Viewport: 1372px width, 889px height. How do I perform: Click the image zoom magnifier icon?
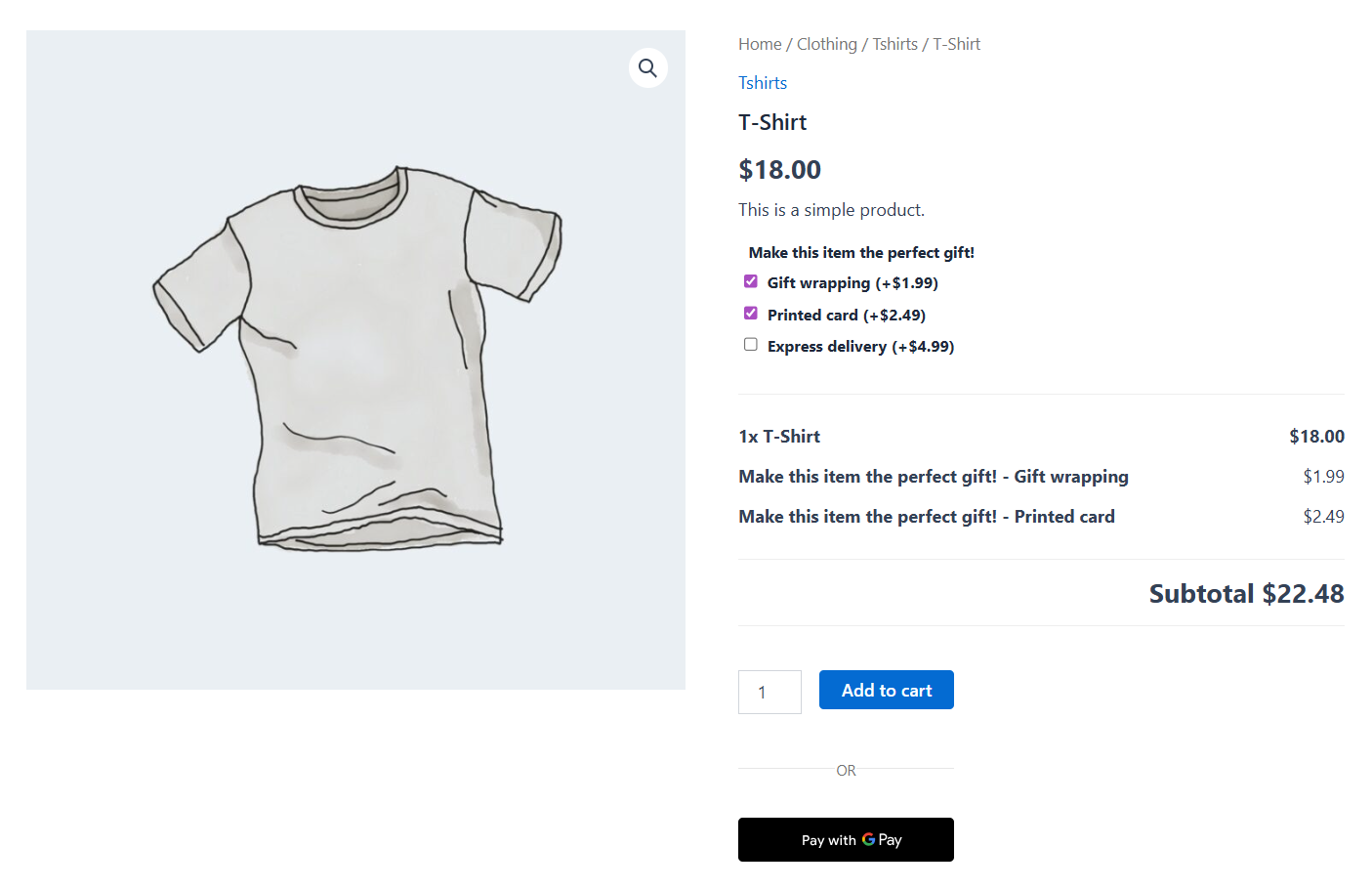[x=647, y=67]
